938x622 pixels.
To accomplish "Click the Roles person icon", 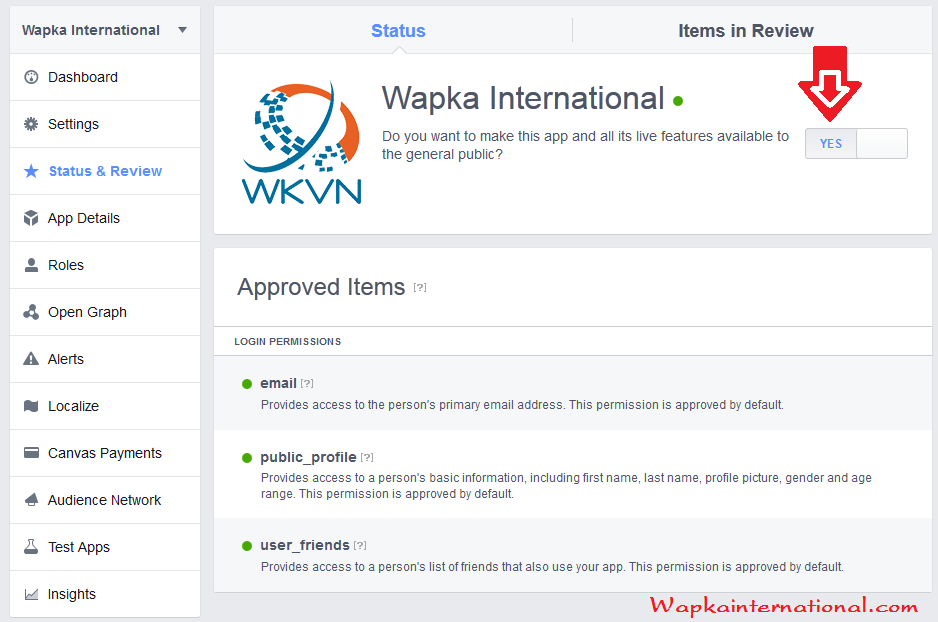I will [31, 265].
